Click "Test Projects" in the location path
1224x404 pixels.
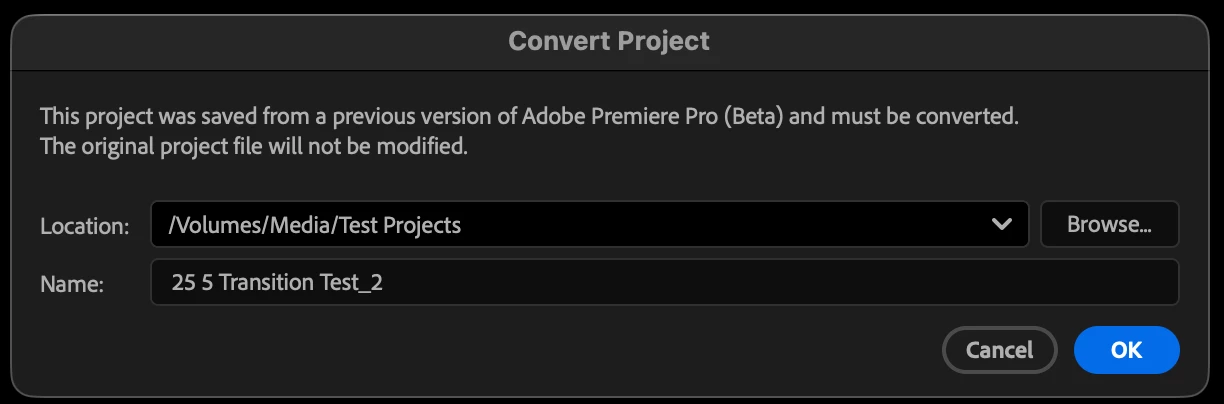(x=400, y=225)
